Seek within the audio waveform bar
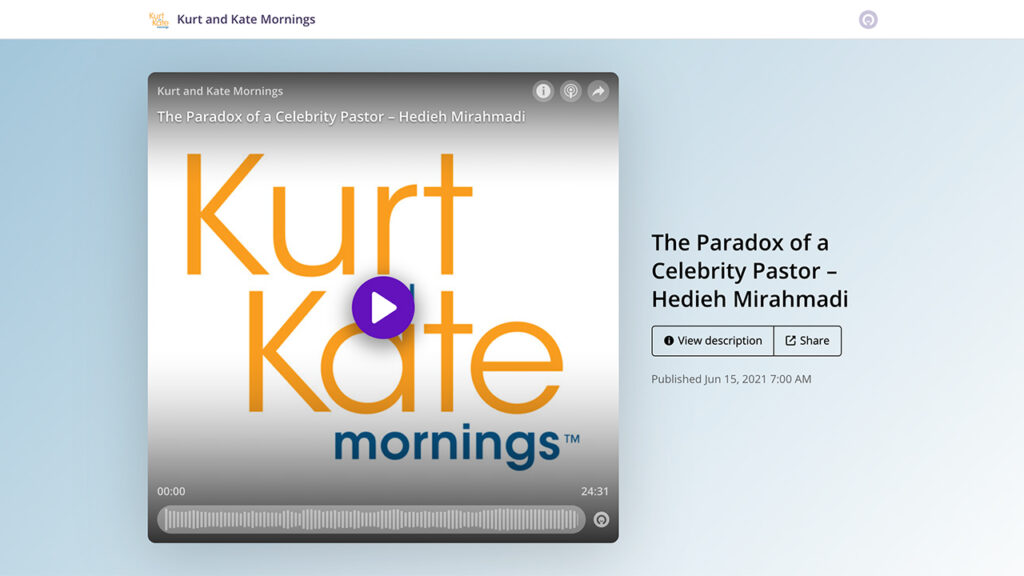Viewport: 1024px width, 576px height. (371, 519)
